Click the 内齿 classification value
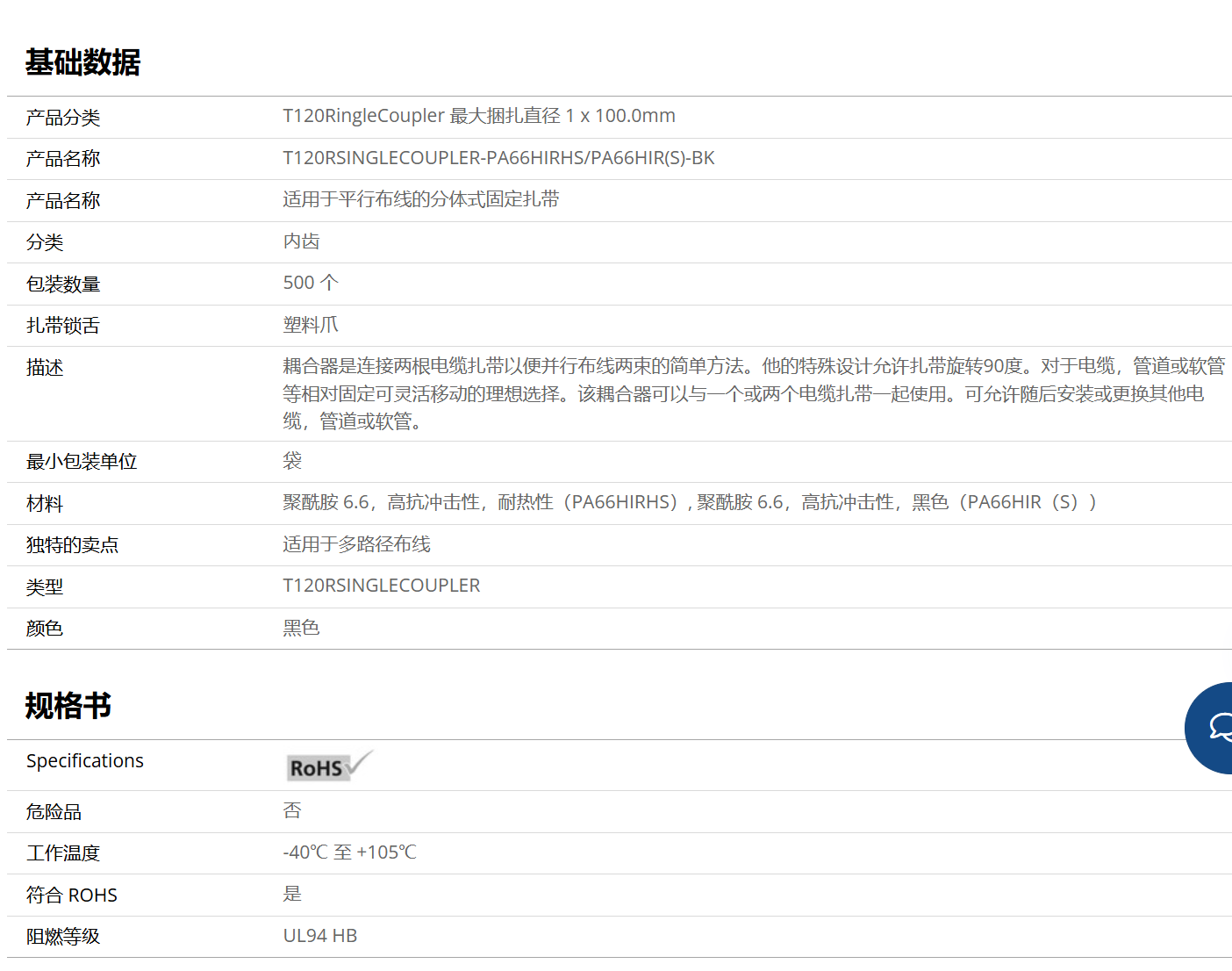The height and width of the screenshot is (971, 1232). 301,241
